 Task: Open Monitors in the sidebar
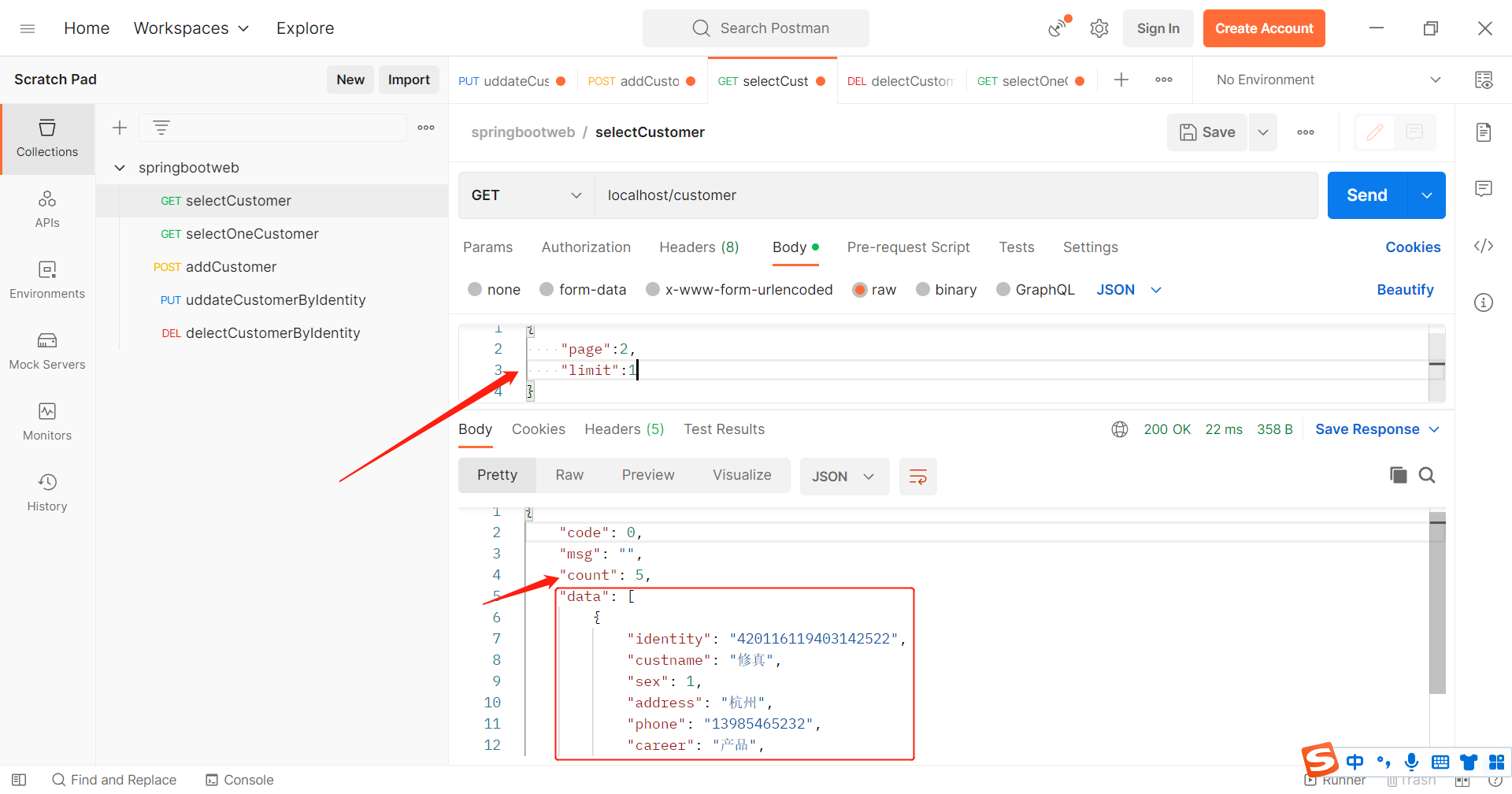coord(47,422)
